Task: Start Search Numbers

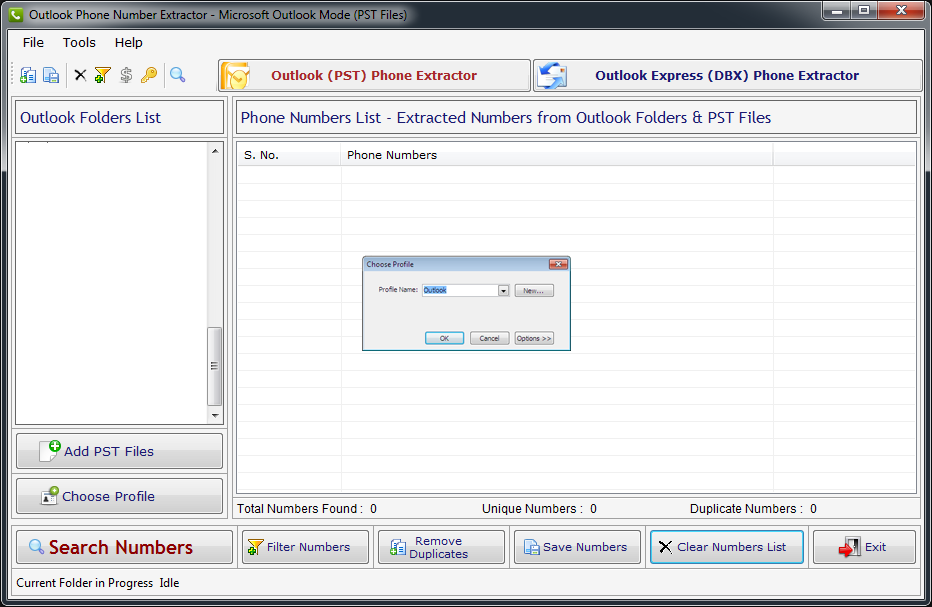Action: [x=124, y=547]
